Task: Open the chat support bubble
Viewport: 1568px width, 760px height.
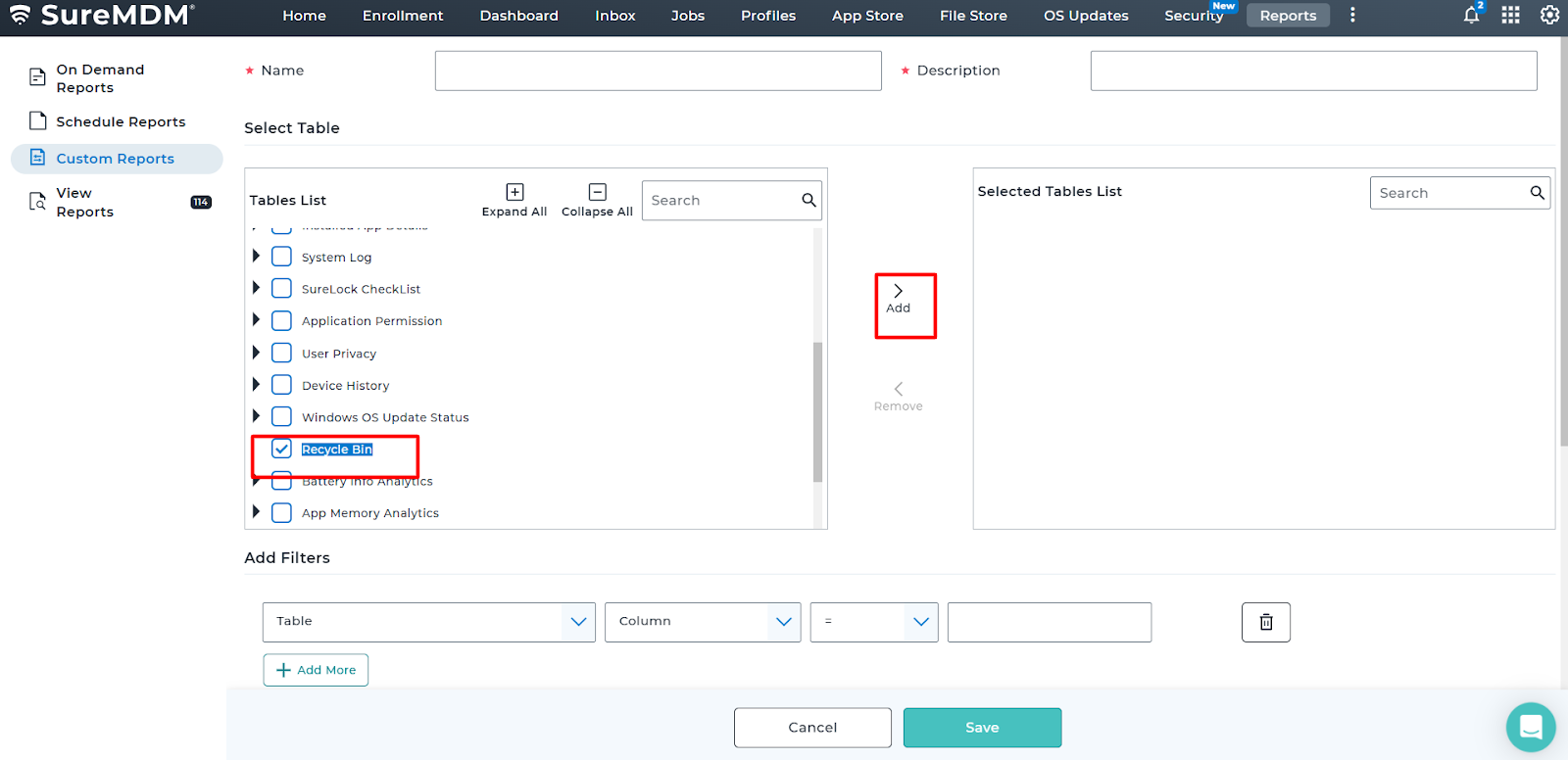Action: click(1530, 727)
